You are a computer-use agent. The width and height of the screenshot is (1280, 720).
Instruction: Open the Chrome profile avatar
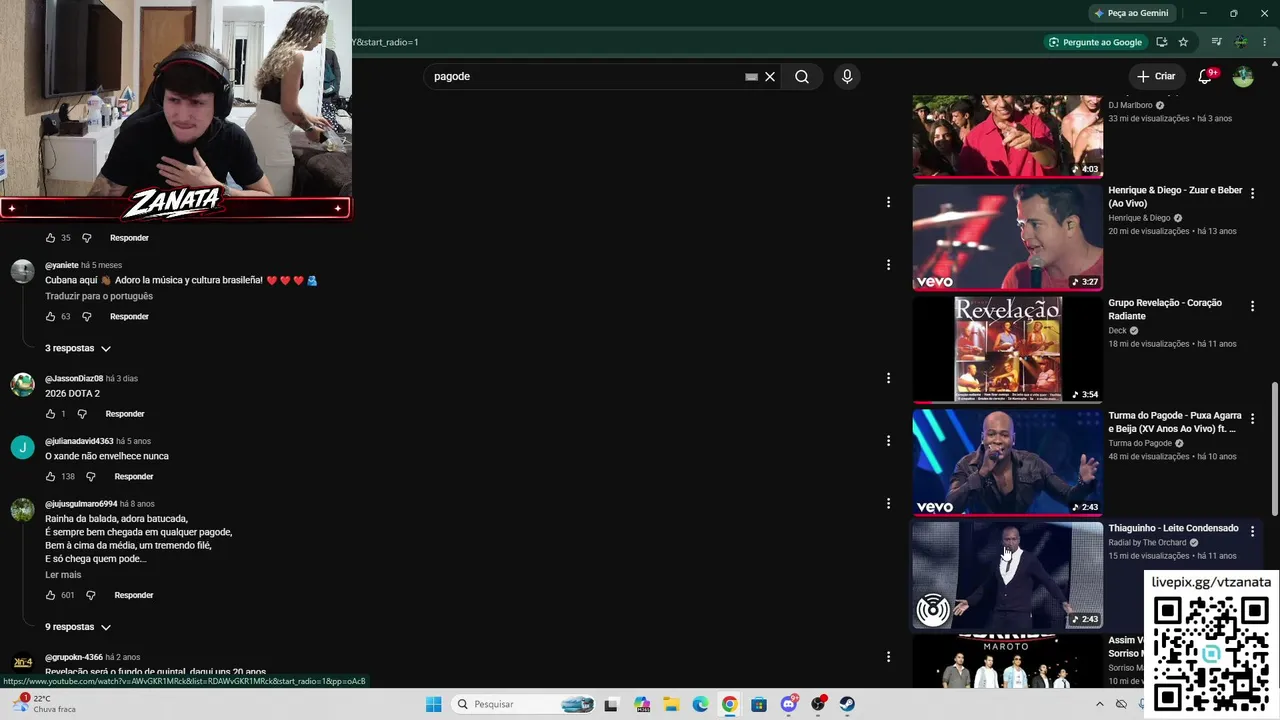tap(1241, 42)
